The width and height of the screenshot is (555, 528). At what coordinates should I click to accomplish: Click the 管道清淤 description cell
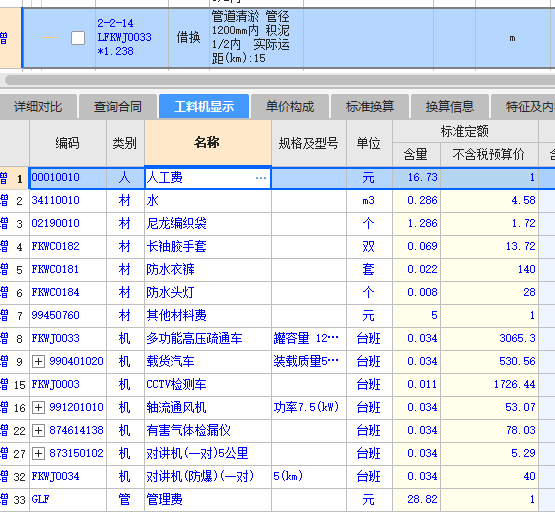tap(256, 38)
